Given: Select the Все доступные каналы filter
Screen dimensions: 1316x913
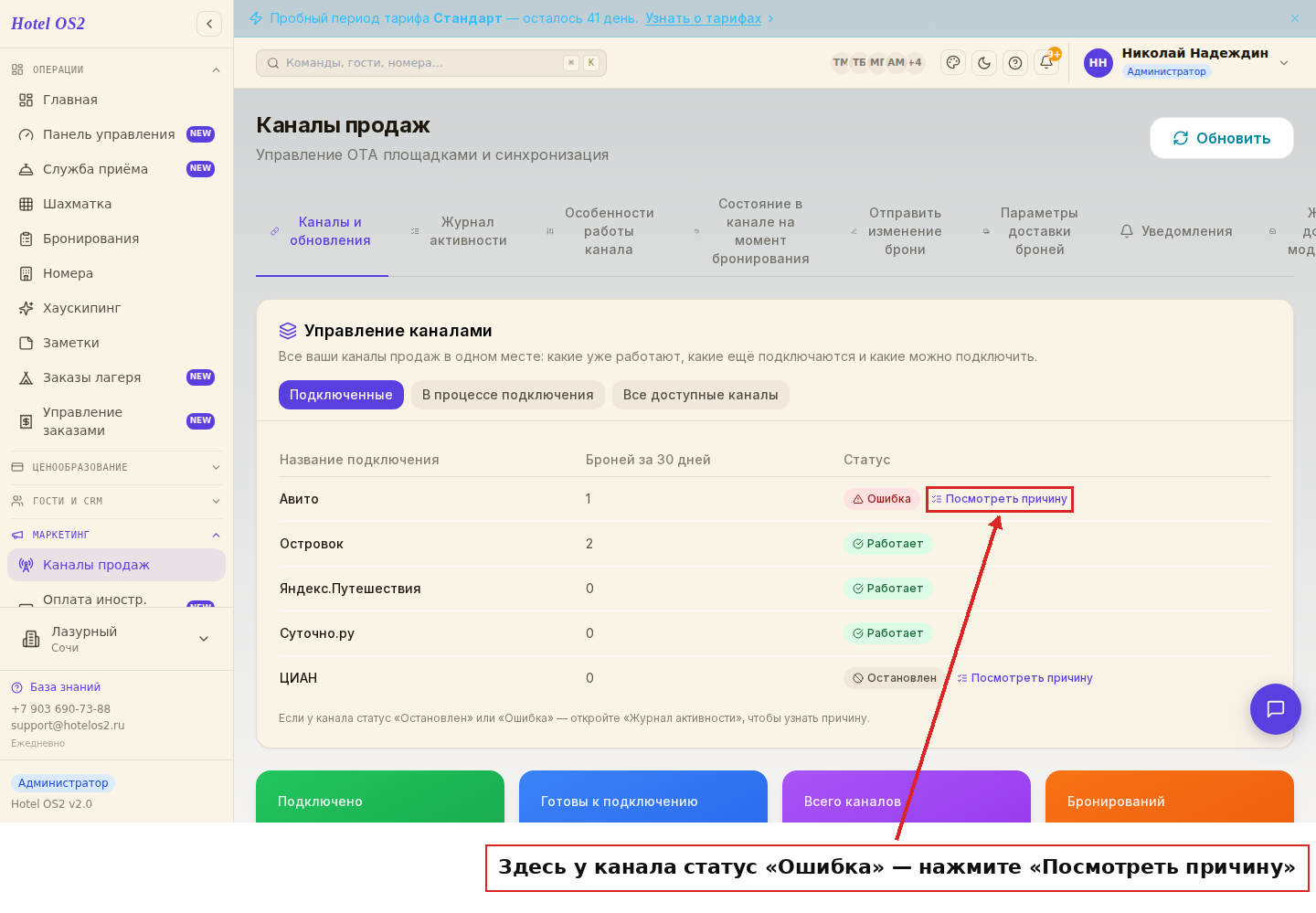Looking at the screenshot, I should coord(701,395).
